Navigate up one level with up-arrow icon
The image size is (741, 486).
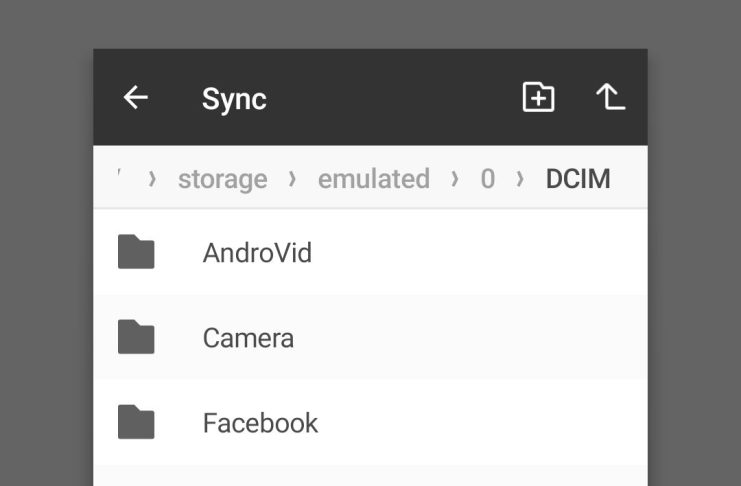[x=610, y=97]
